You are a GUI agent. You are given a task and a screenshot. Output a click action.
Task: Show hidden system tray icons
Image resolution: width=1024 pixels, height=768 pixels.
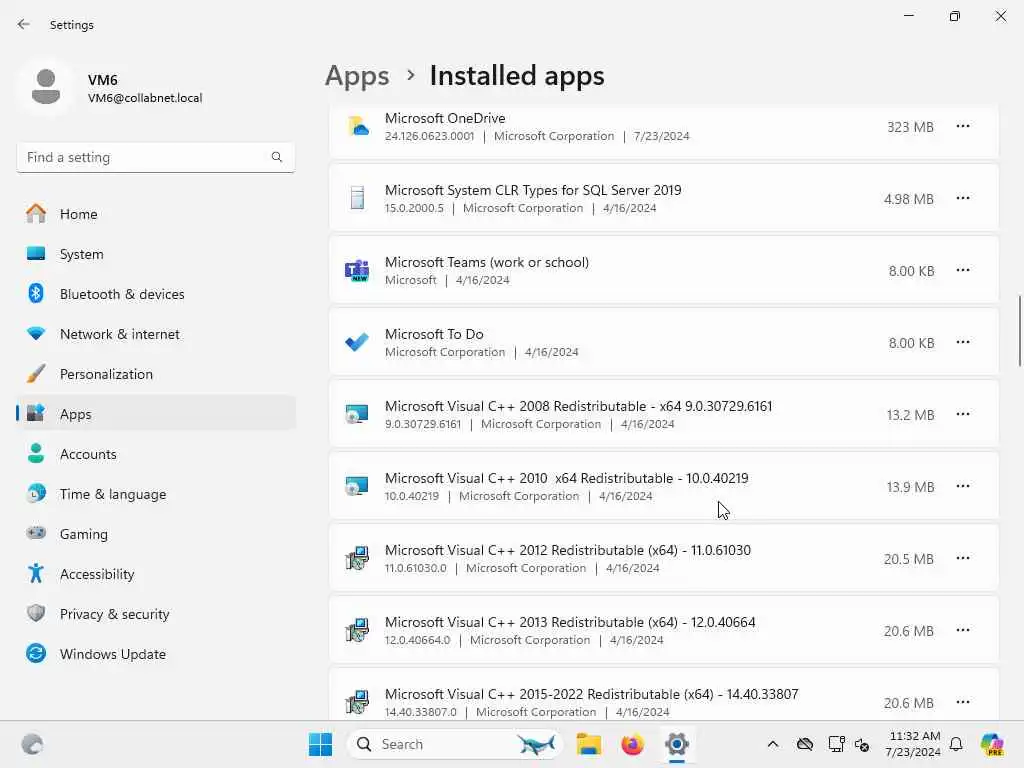[773, 744]
